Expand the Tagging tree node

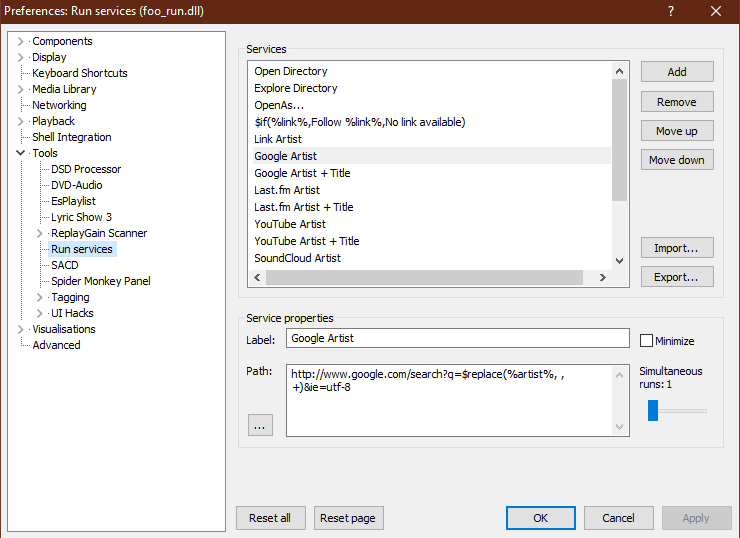pyautogui.click(x=40, y=297)
